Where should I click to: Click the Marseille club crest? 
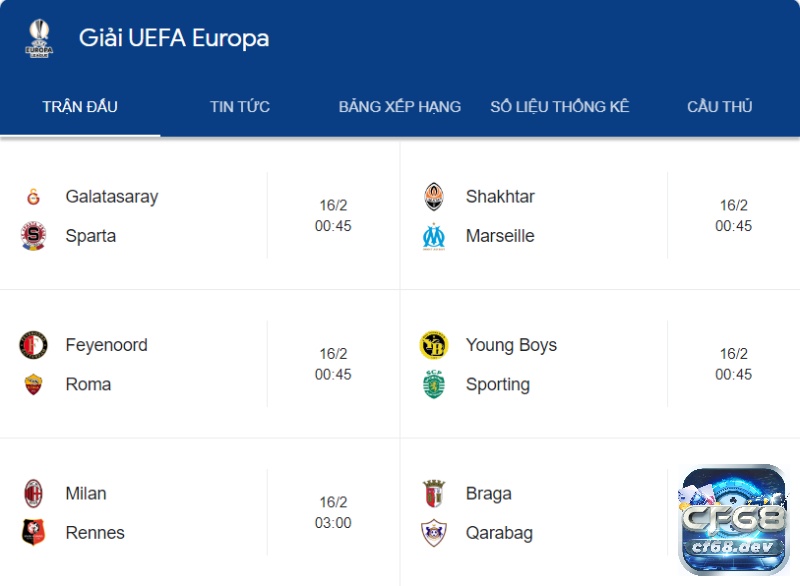point(434,236)
